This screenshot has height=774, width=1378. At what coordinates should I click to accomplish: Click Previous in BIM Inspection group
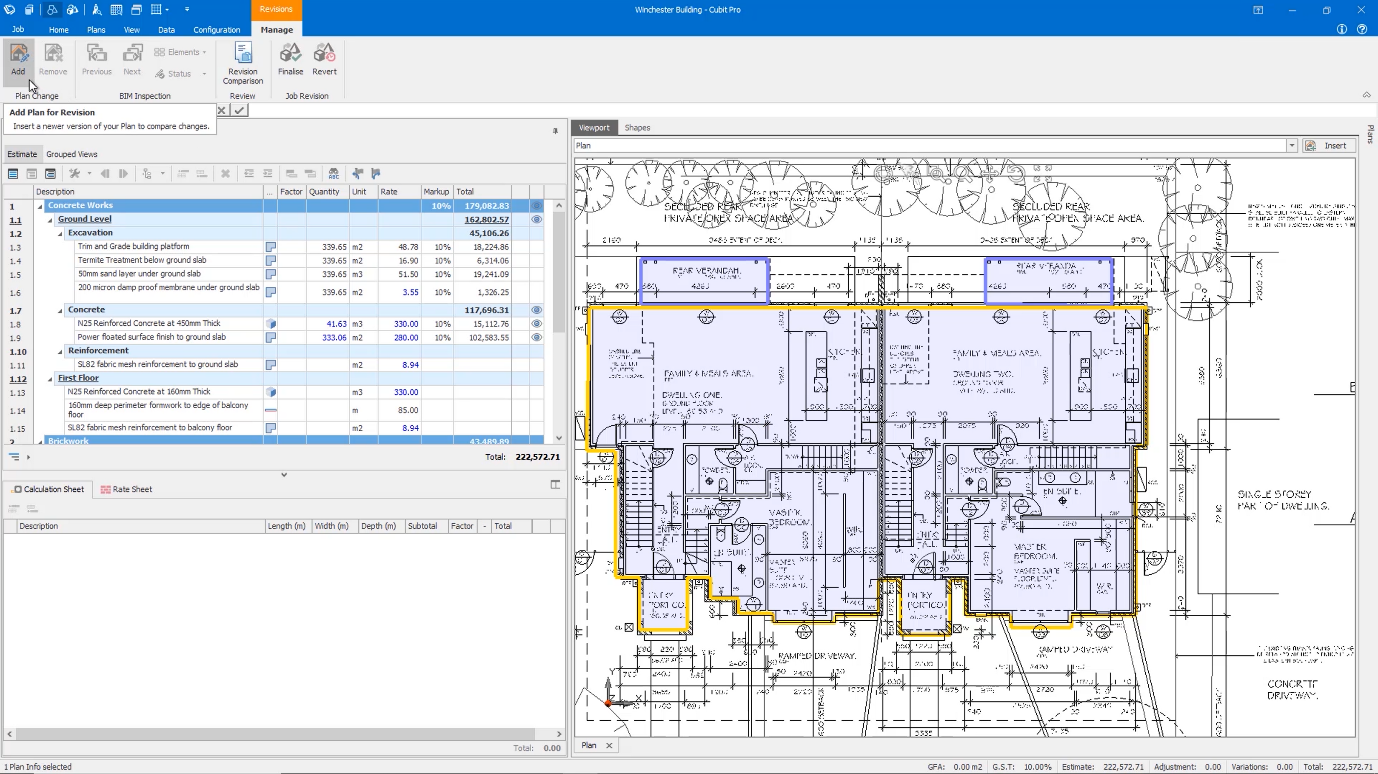click(96, 60)
